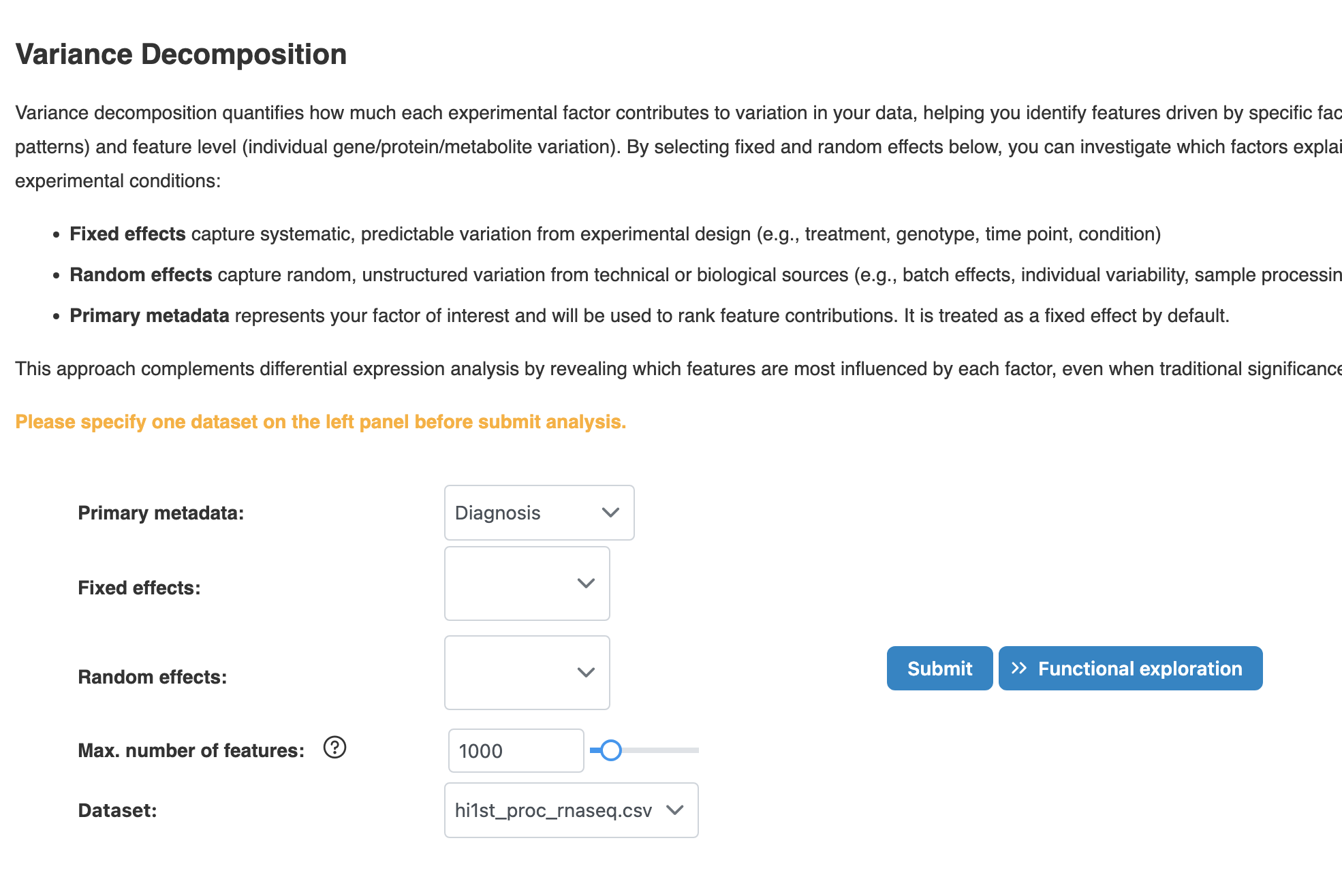Click the Variance Decomposition heading
Viewport: 1342px width, 896px height.
[x=181, y=54]
